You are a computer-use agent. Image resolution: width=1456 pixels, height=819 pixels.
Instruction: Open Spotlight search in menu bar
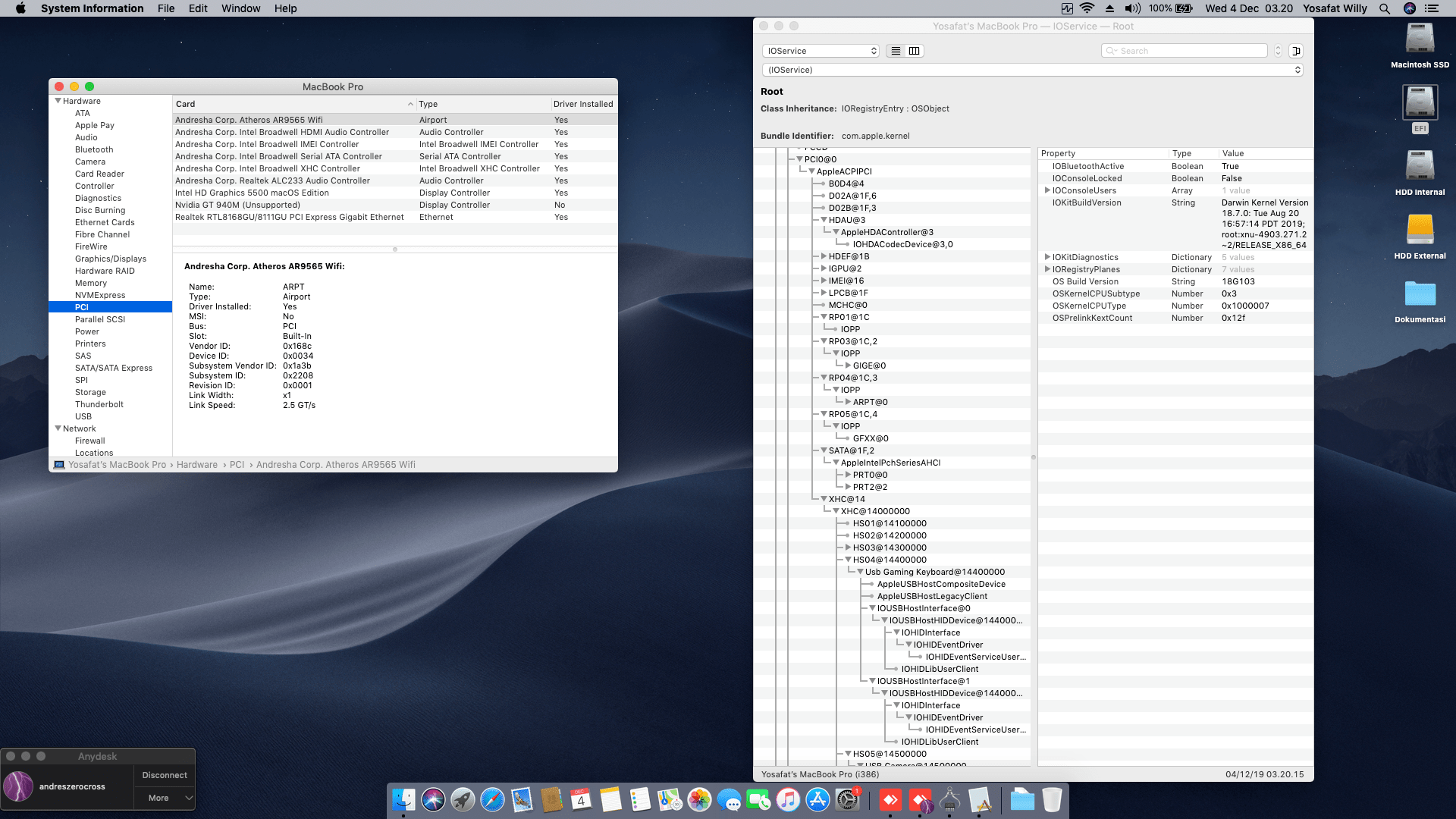pos(1385,8)
